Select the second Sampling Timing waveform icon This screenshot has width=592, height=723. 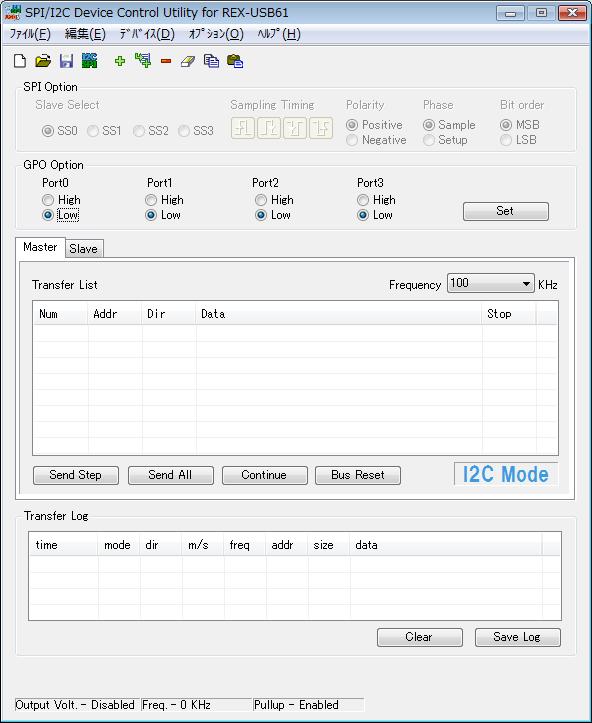point(269,128)
